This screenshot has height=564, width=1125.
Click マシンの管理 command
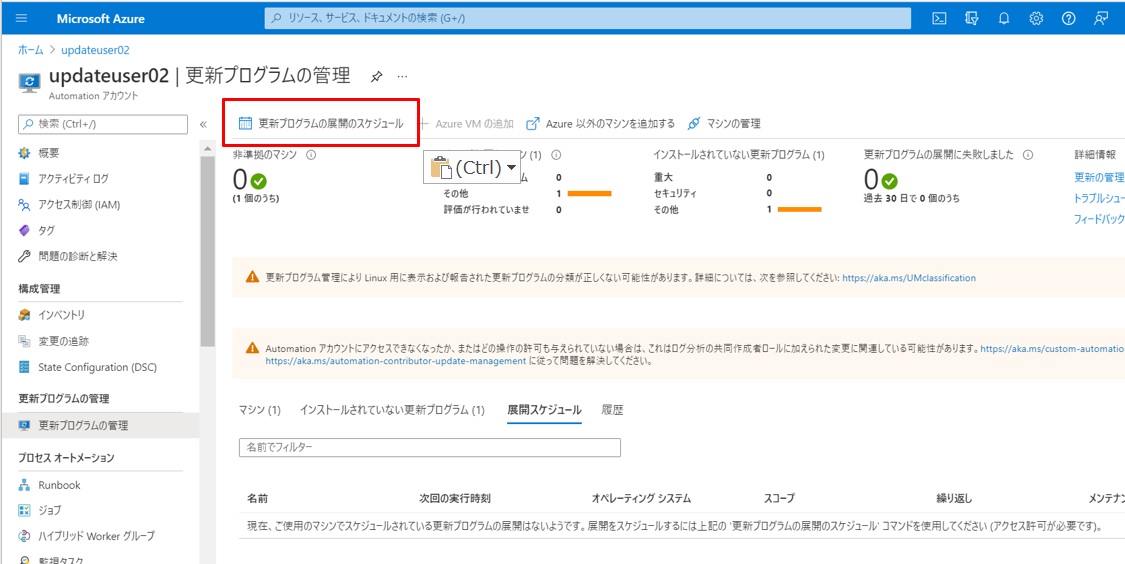pyautogui.click(x=723, y=123)
